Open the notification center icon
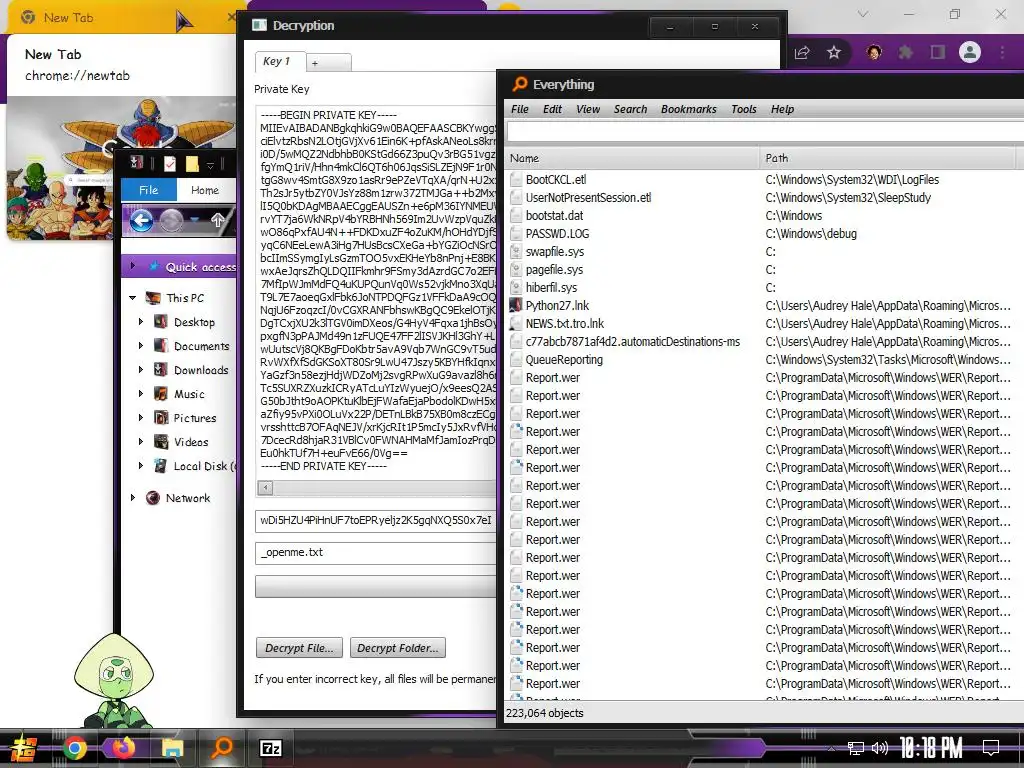The height and width of the screenshot is (768, 1024). pyautogui.click(x=991, y=748)
